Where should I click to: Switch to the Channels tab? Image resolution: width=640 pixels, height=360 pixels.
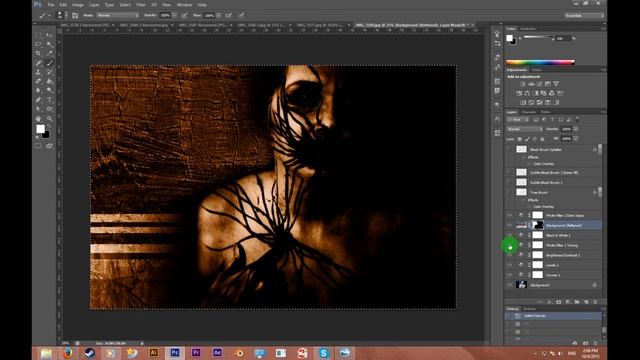pos(528,112)
